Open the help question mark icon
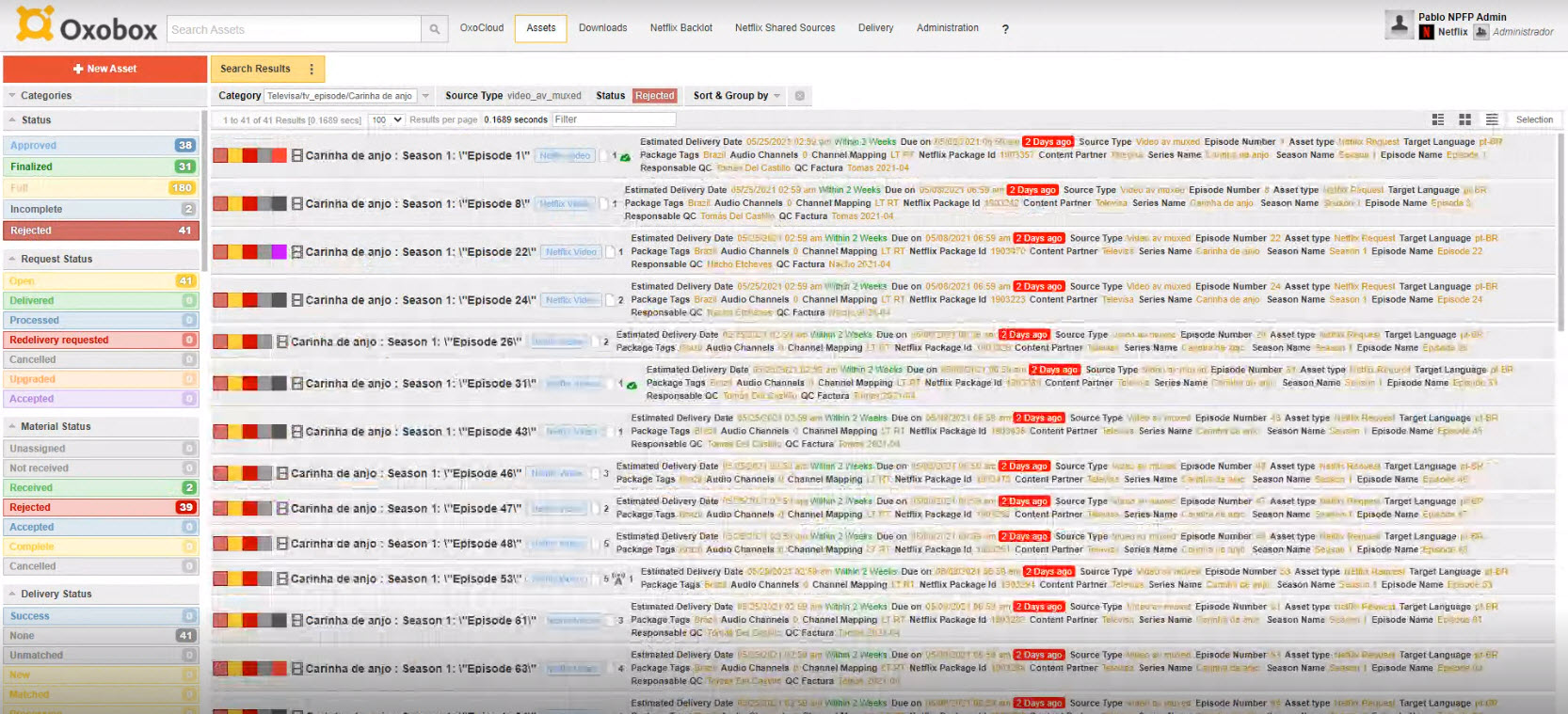 coord(1005,29)
